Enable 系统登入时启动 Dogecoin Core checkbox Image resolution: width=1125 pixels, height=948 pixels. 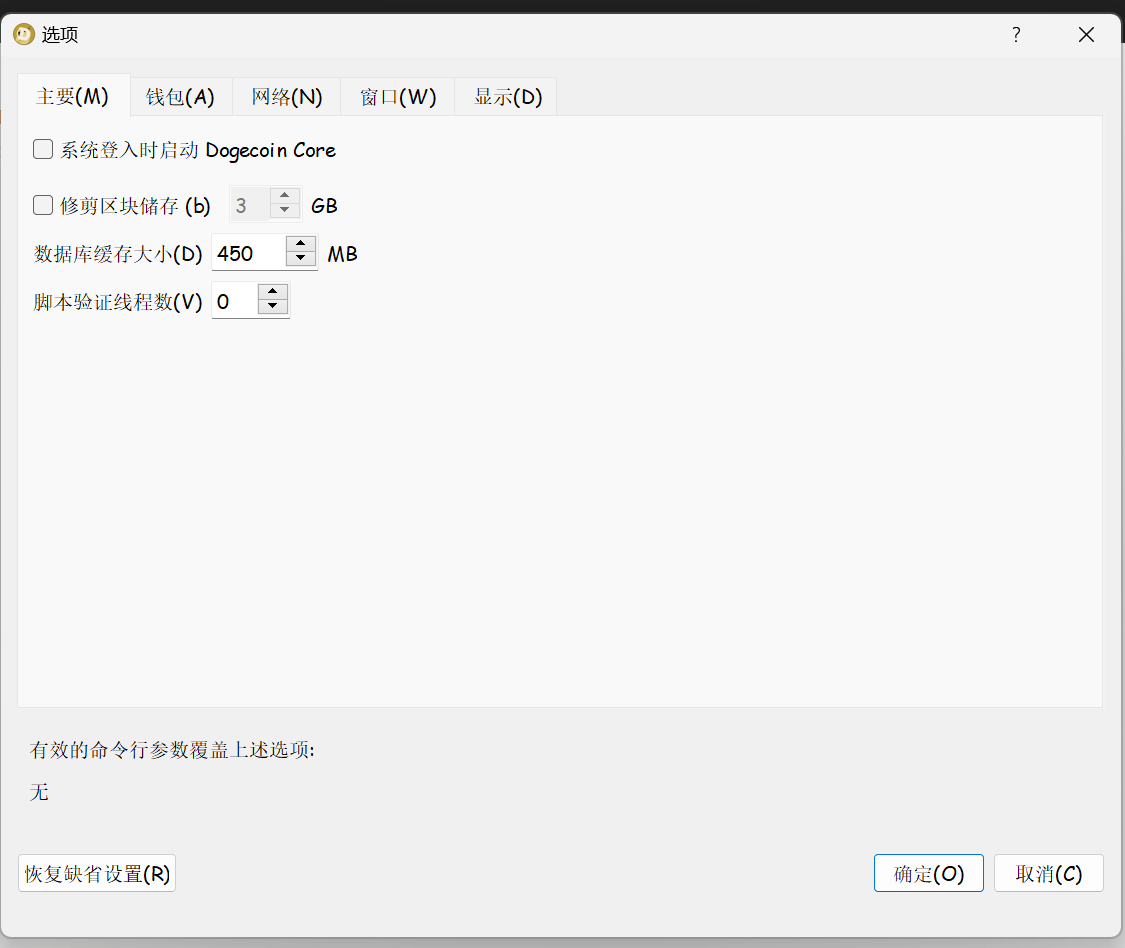tap(43, 150)
